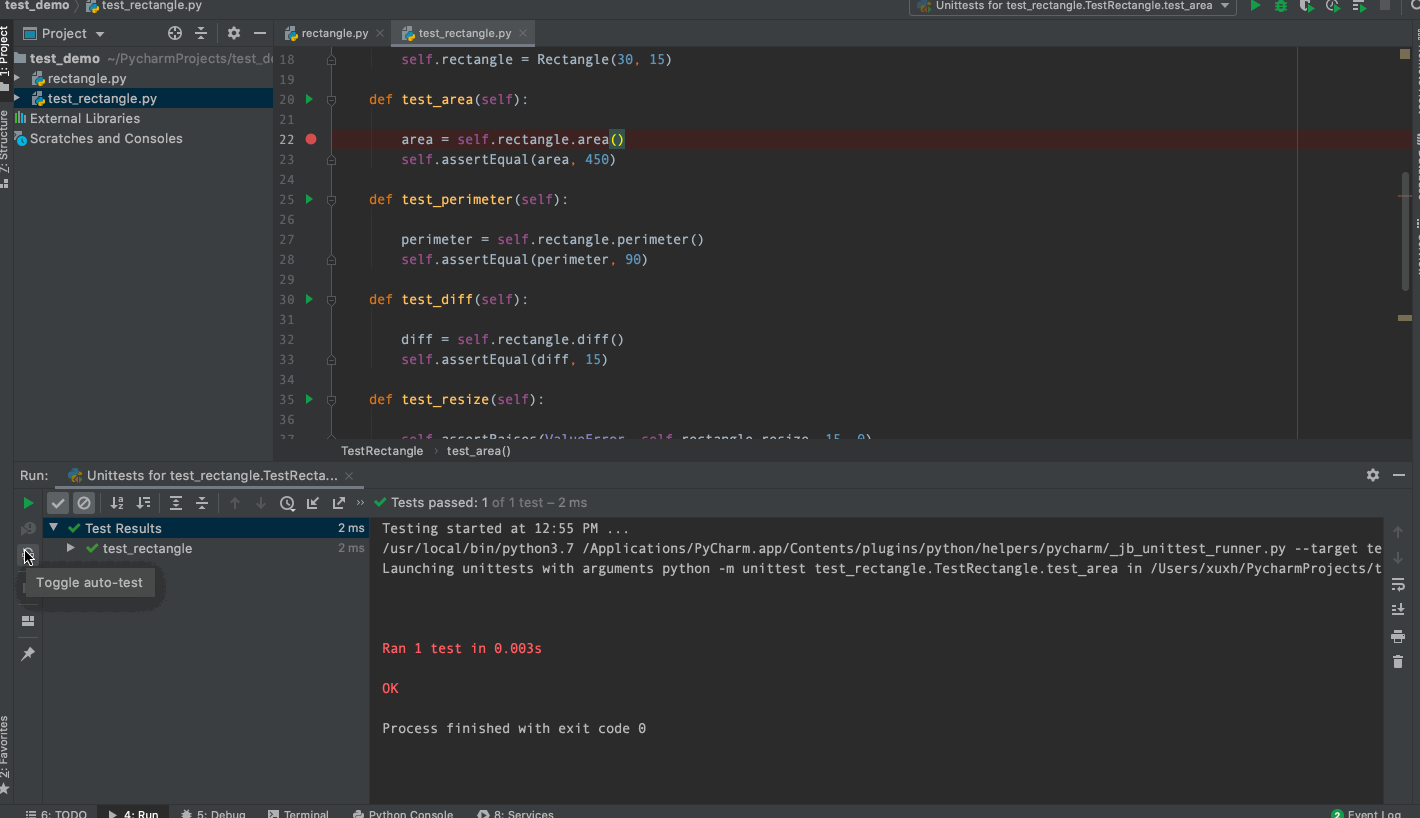Go to next failed test arrow
The height and width of the screenshot is (818, 1420).
pos(261,503)
